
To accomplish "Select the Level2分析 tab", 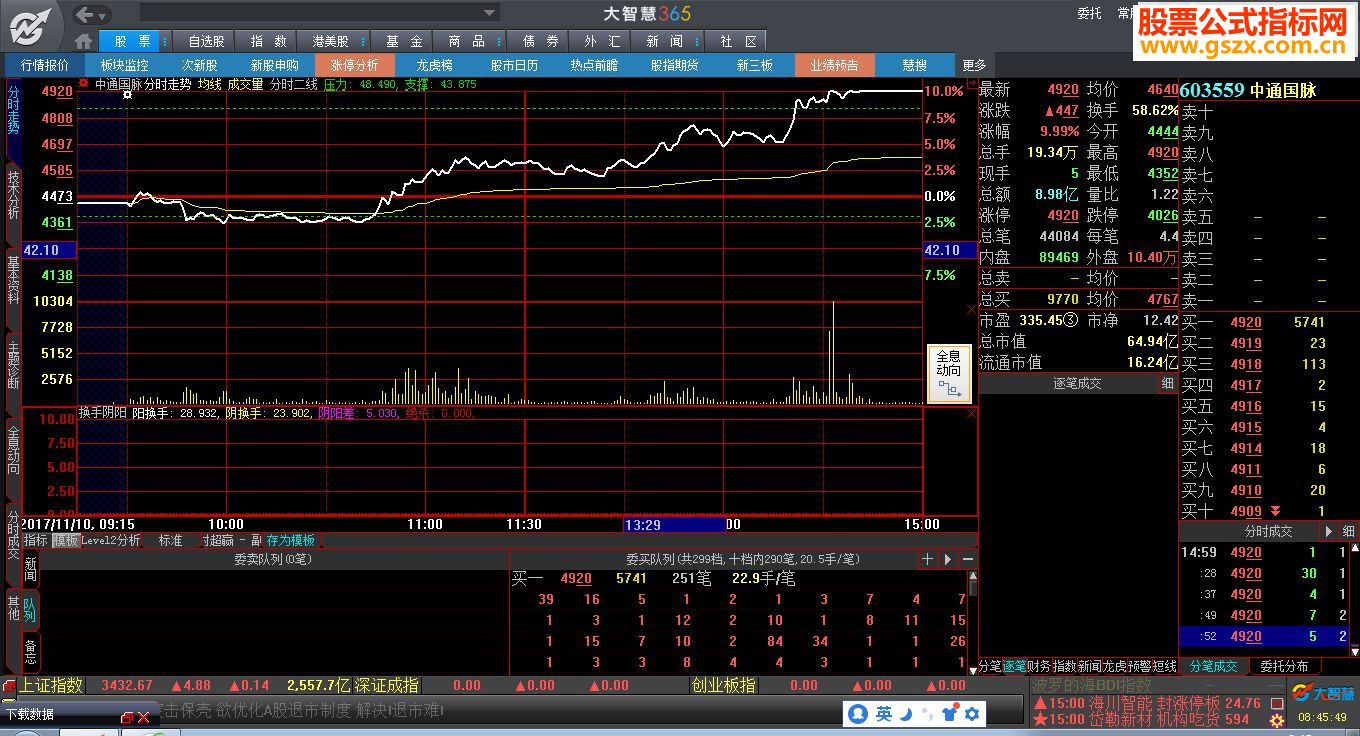I will [111, 540].
